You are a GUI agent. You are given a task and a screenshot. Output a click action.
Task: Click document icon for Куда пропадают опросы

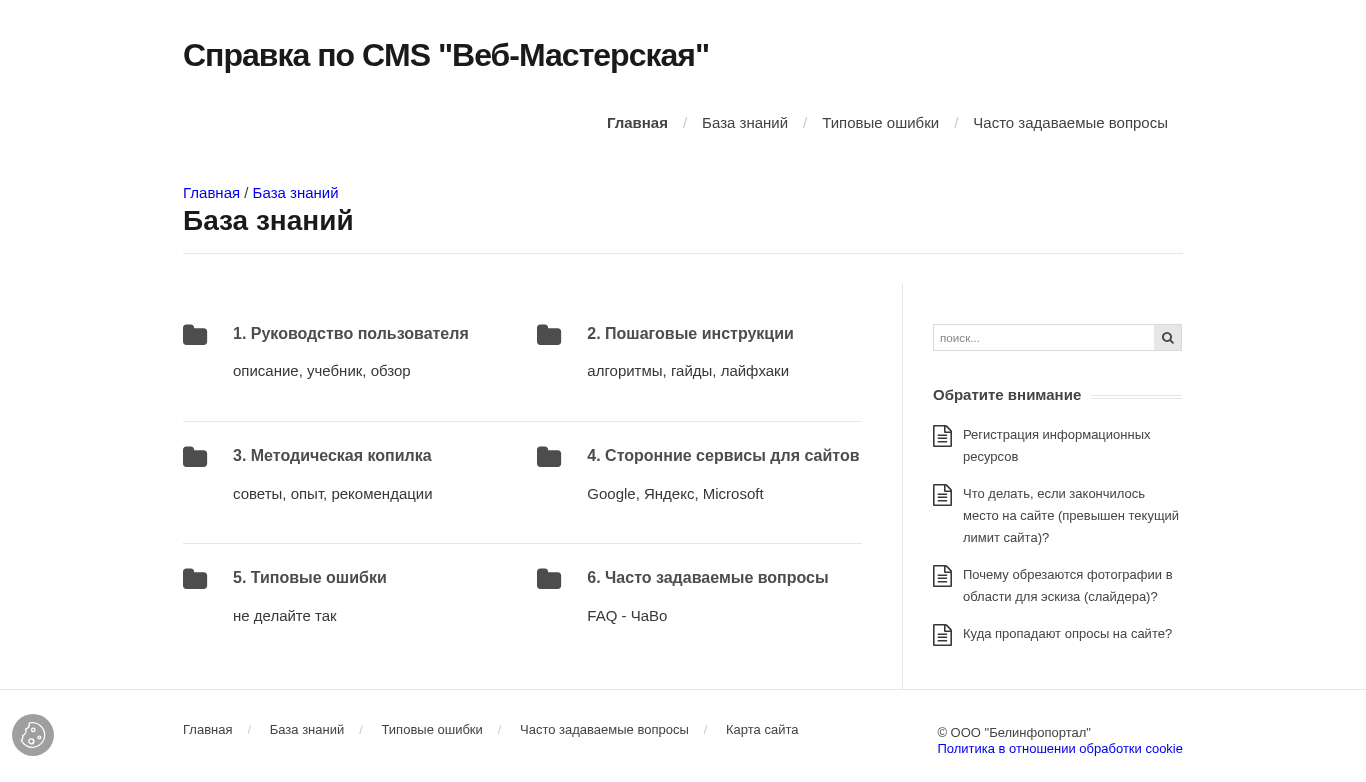[x=942, y=635]
